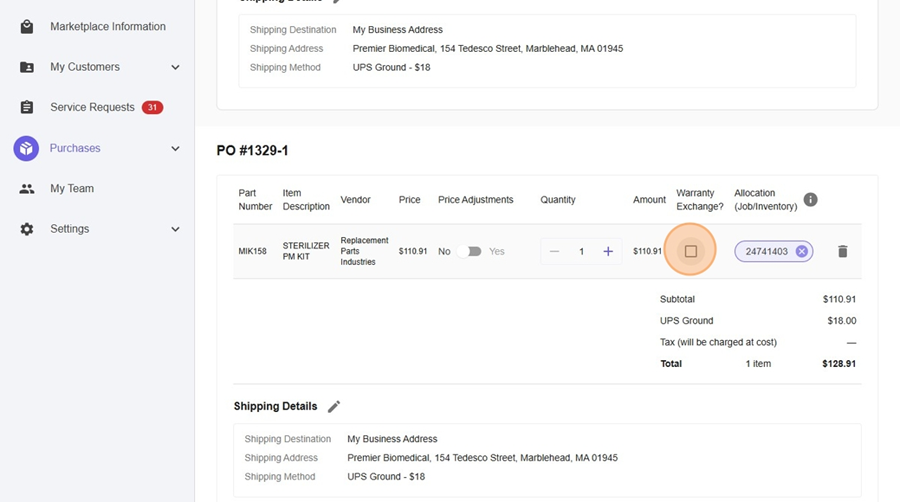
Task: Toggle the Price Adjustments switch to Yes
Action: click(x=468, y=252)
